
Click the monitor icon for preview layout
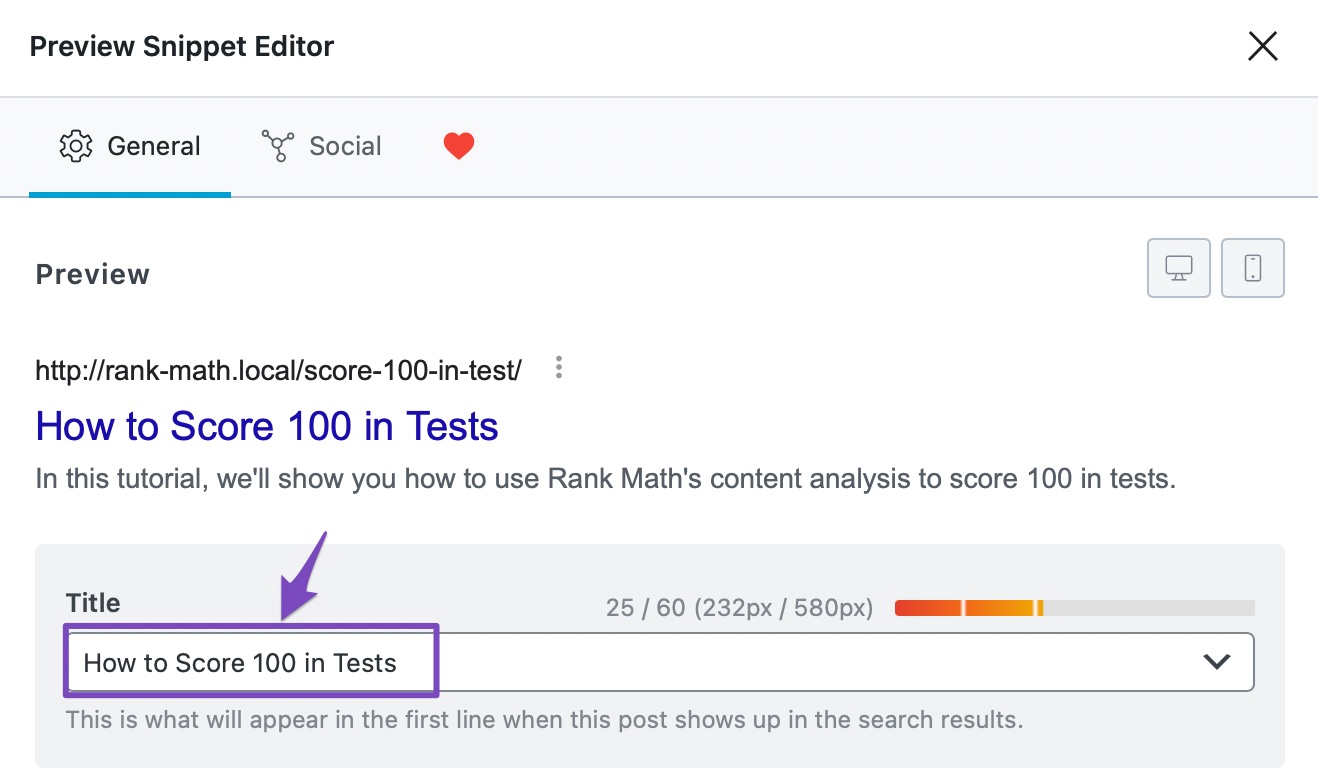[1178, 268]
